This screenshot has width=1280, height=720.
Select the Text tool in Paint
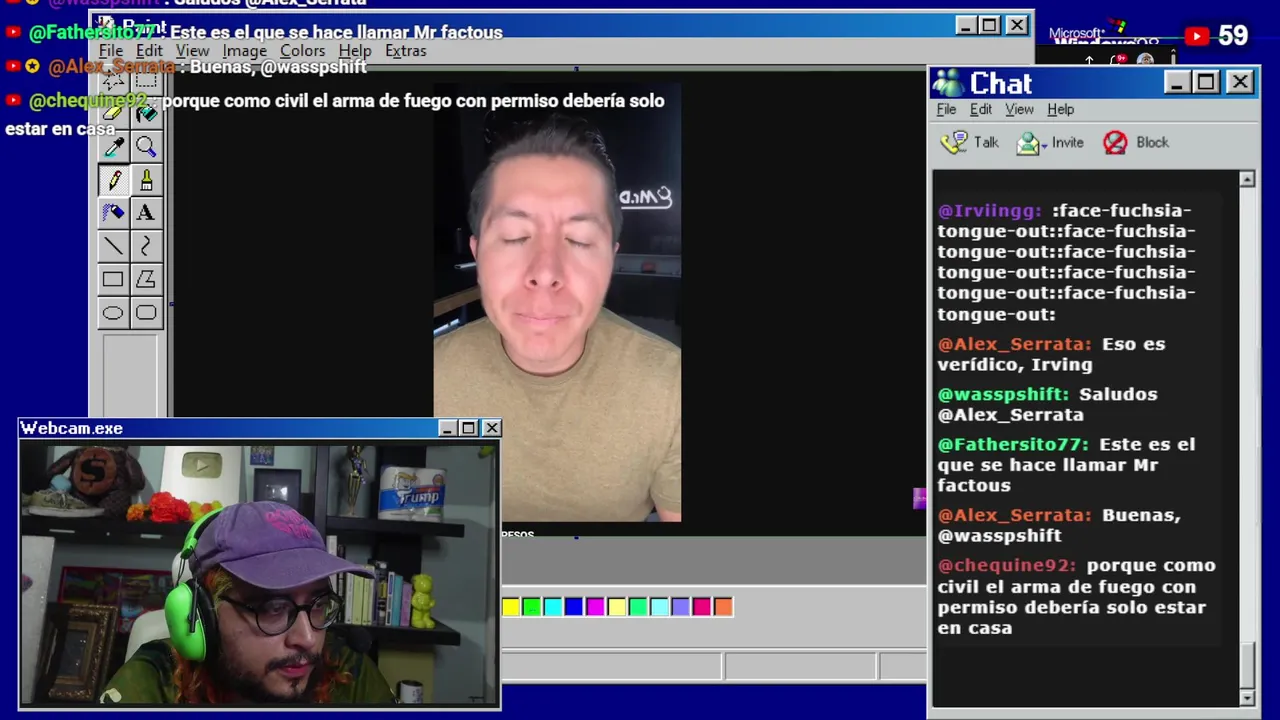[146, 213]
